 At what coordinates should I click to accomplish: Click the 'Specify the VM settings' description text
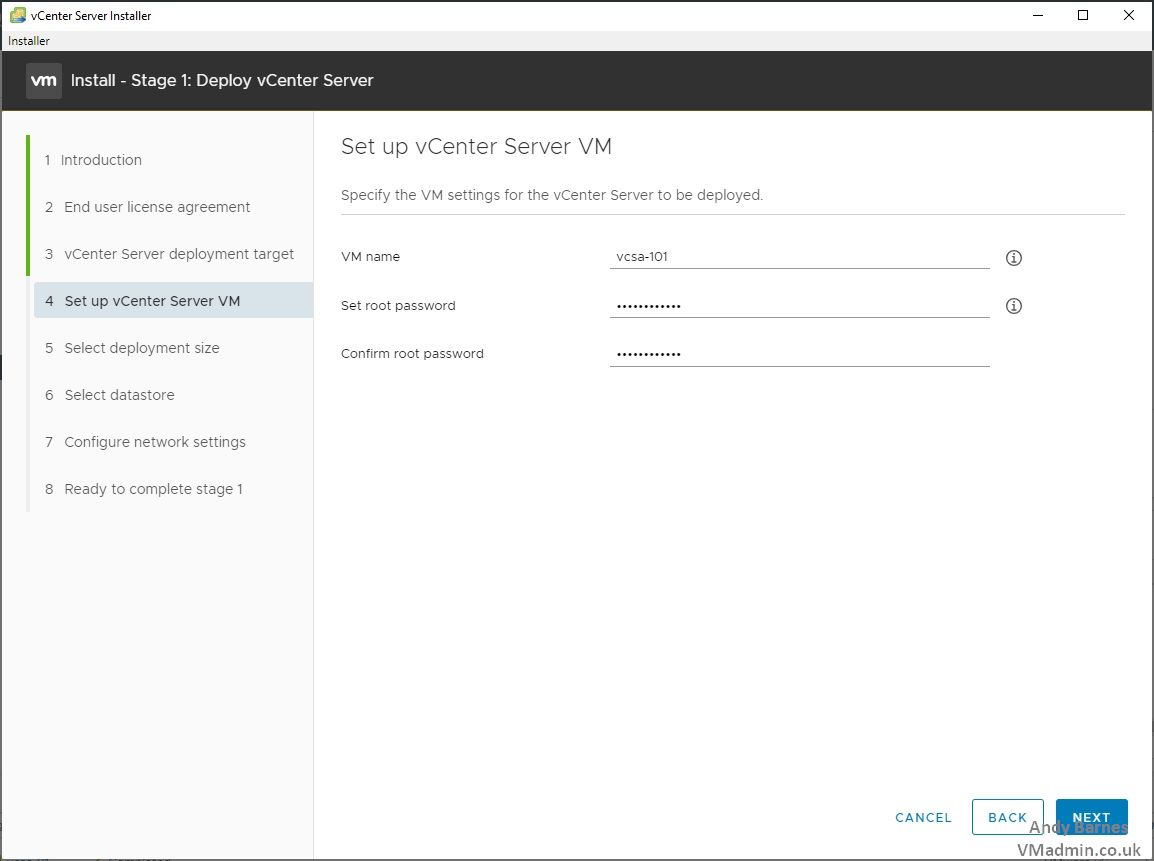point(552,195)
